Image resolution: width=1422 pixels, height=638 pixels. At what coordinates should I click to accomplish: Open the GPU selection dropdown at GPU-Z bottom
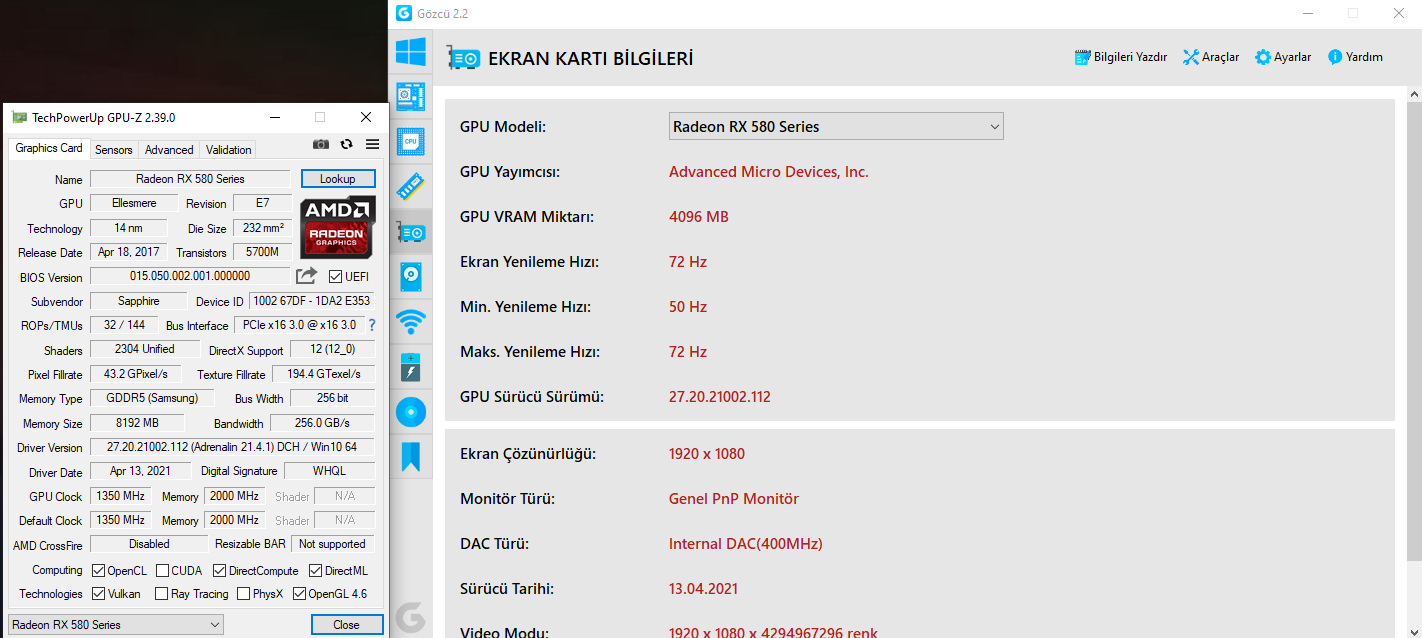point(116,624)
